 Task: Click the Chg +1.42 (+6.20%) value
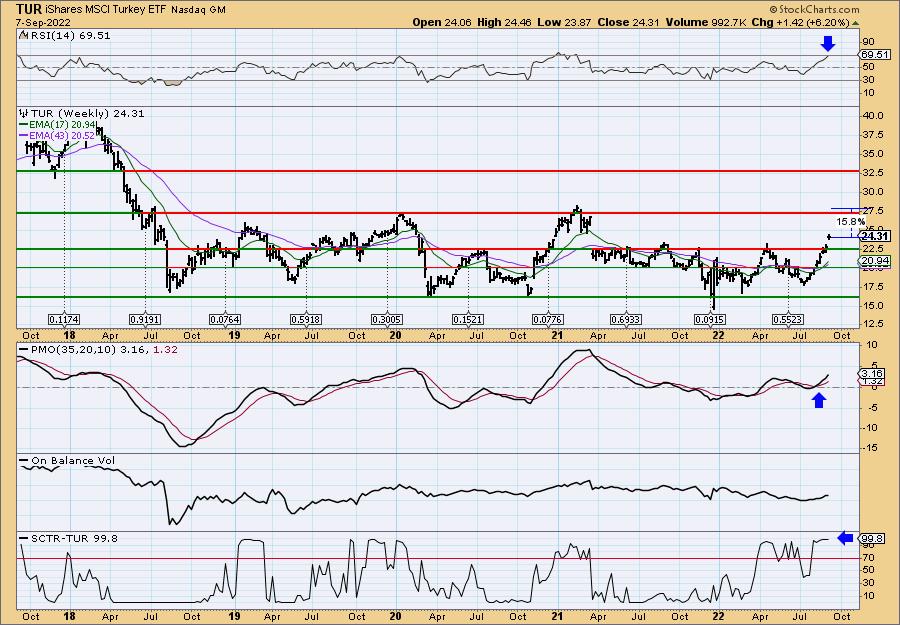(800, 22)
